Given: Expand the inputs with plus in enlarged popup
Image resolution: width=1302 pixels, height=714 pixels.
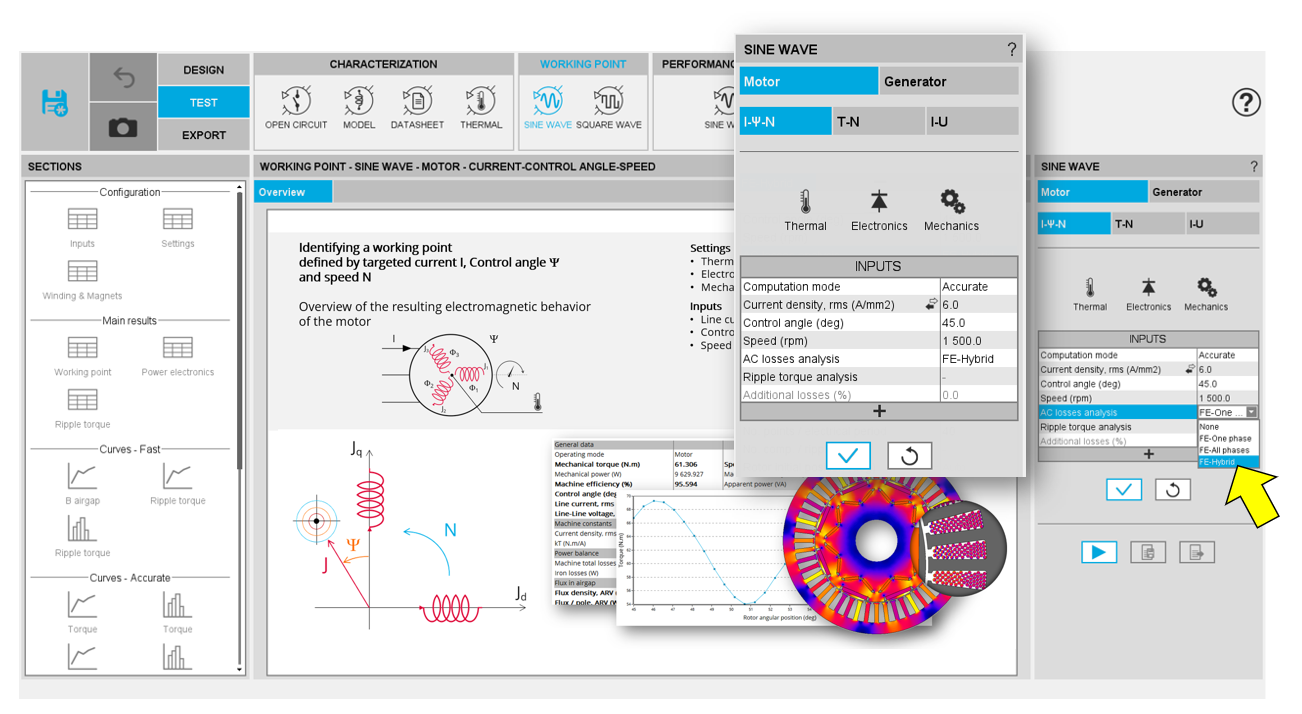Looking at the screenshot, I should coord(879,411).
